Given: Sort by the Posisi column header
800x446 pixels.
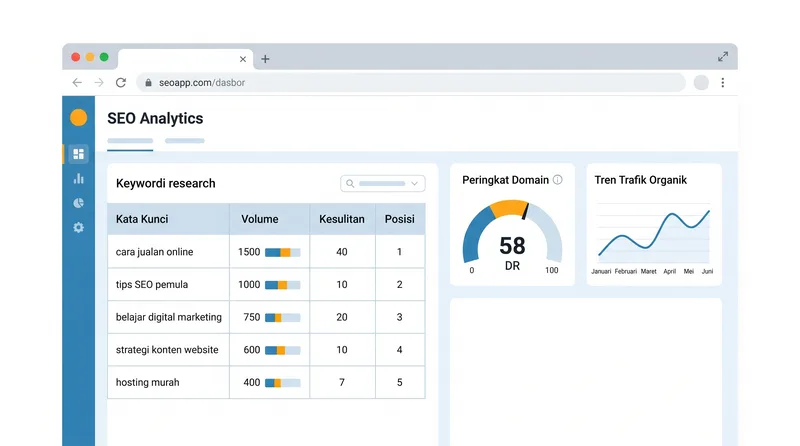Looking at the screenshot, I should click(x=400, y=219).
